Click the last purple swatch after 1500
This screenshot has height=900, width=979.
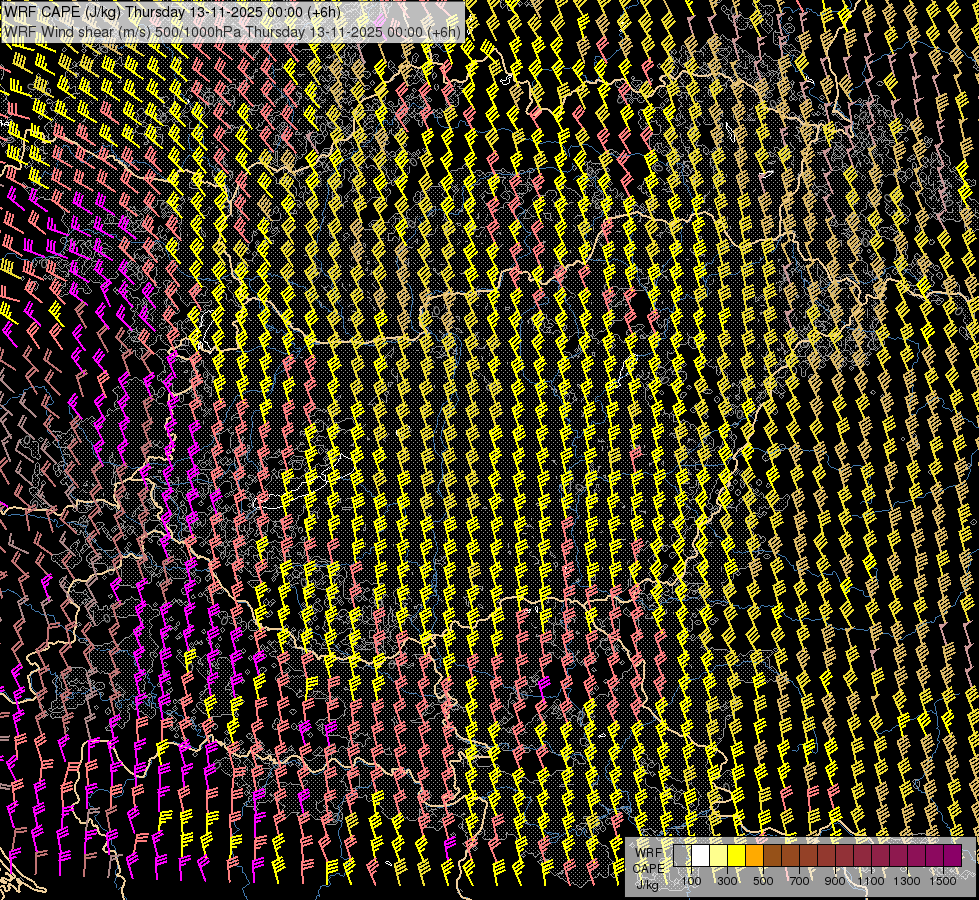pos(952,856)
